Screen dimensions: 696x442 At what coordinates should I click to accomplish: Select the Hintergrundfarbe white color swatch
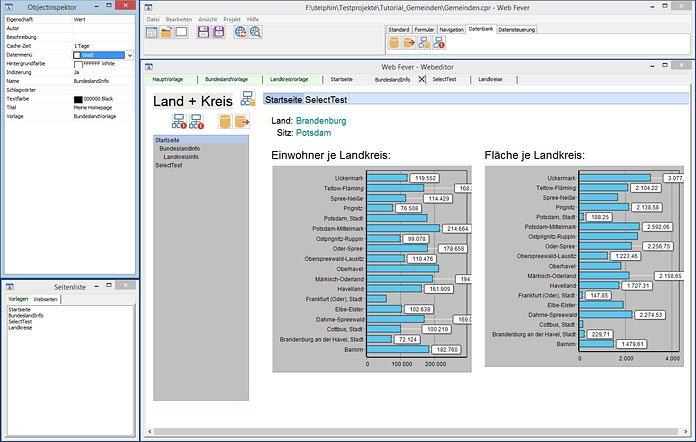tap(79, 64)
